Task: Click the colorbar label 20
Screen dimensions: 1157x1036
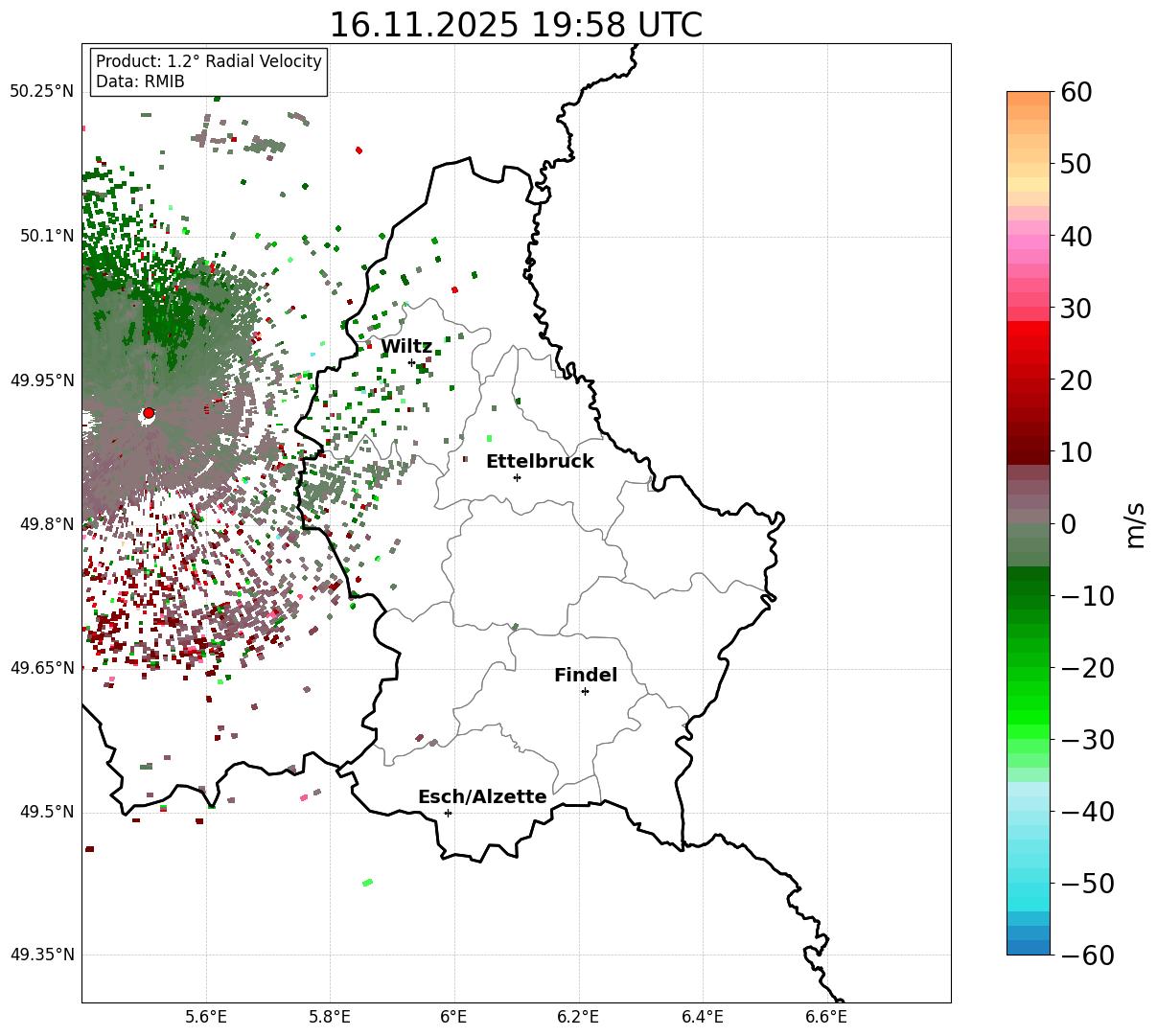Action: (1075, 380)
